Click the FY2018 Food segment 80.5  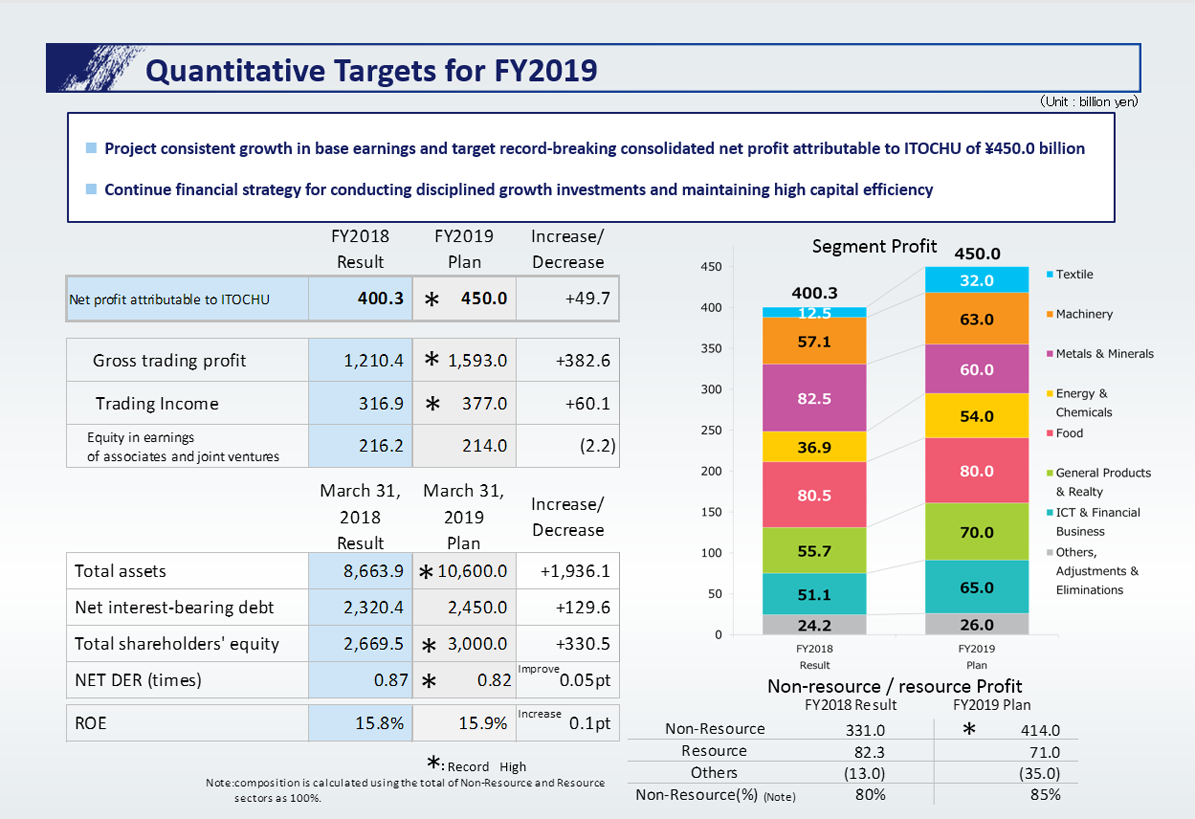tap(814, 495)
